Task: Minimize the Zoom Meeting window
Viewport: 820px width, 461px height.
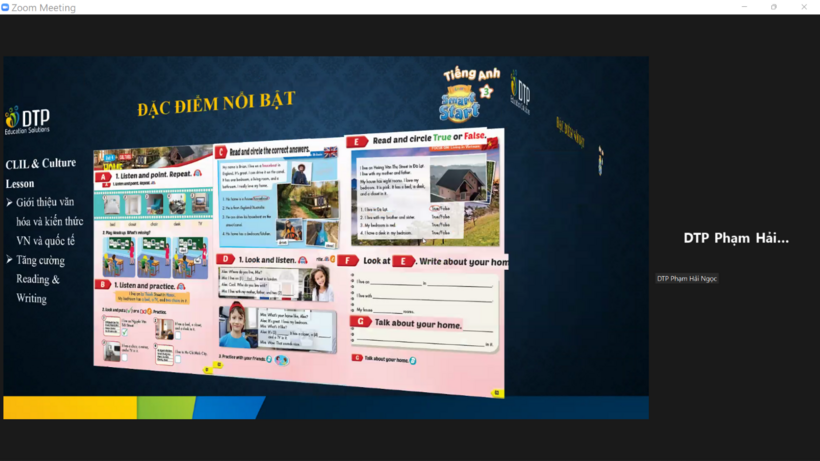Action: (x=743, y=7)
